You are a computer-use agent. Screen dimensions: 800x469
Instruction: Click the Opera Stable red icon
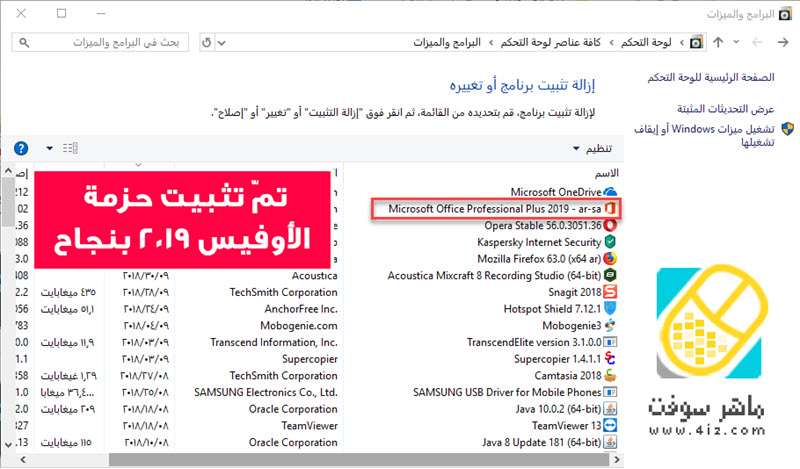click(x=610, y=225)
